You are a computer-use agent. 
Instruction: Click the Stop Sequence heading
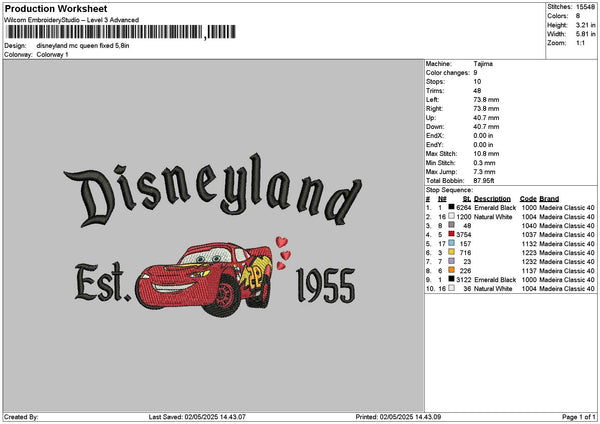(449, 190)
